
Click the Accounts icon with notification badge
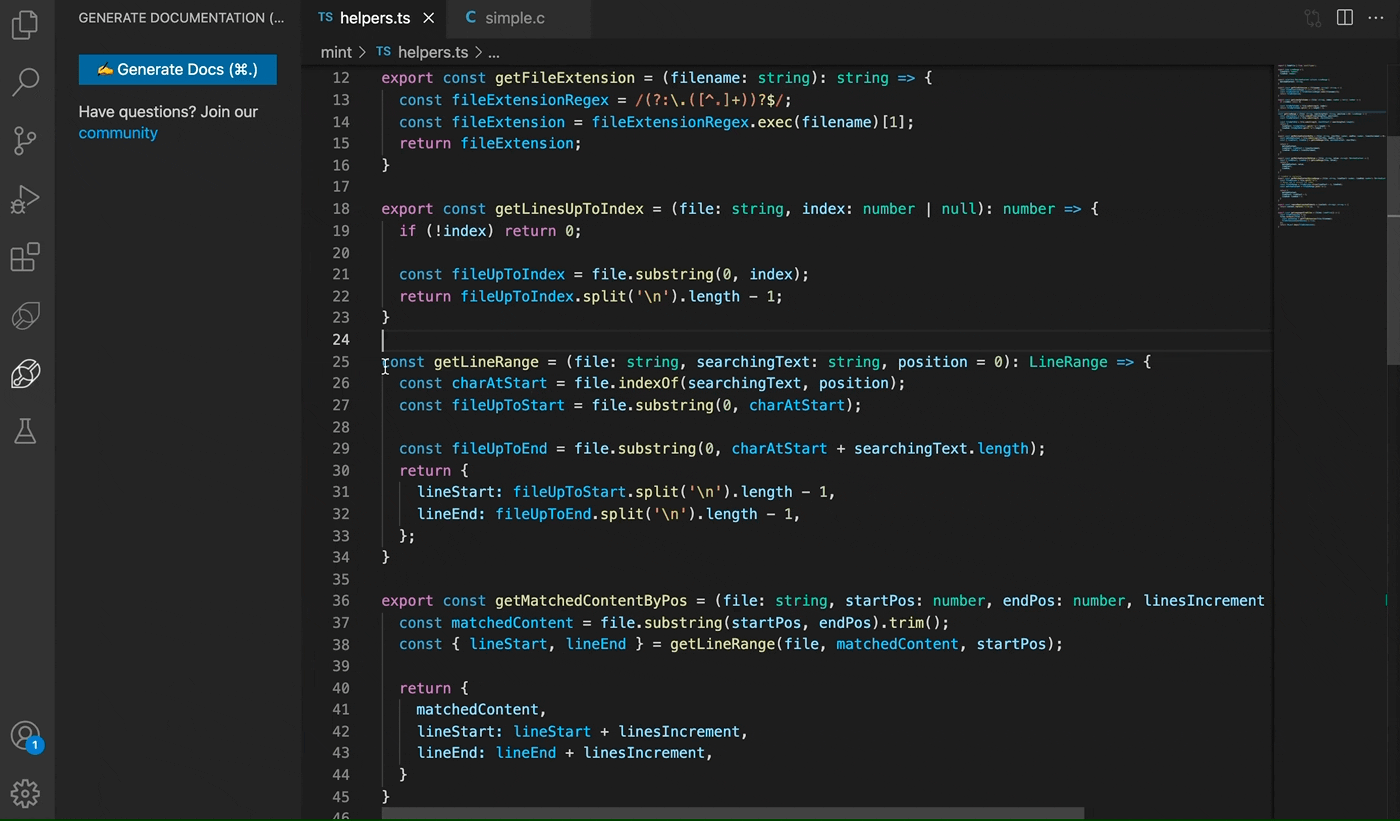click(x=25, y=736)
